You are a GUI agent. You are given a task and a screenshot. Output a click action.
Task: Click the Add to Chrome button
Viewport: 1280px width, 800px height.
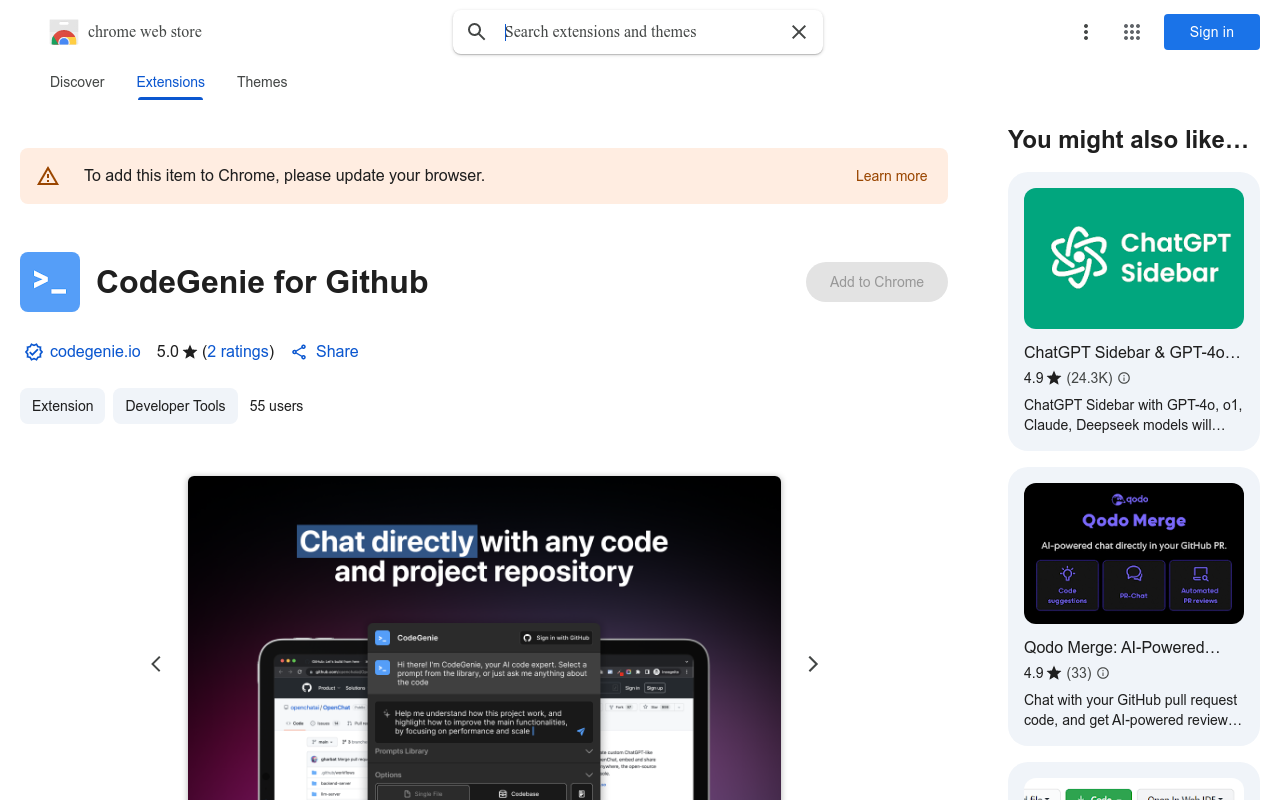coord(877,282)
